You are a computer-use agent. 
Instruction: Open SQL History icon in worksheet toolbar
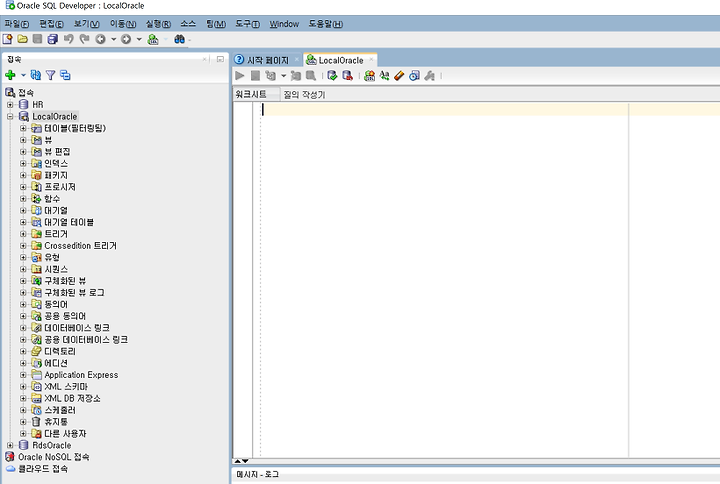pyautogui.click(x=414, y=75)
